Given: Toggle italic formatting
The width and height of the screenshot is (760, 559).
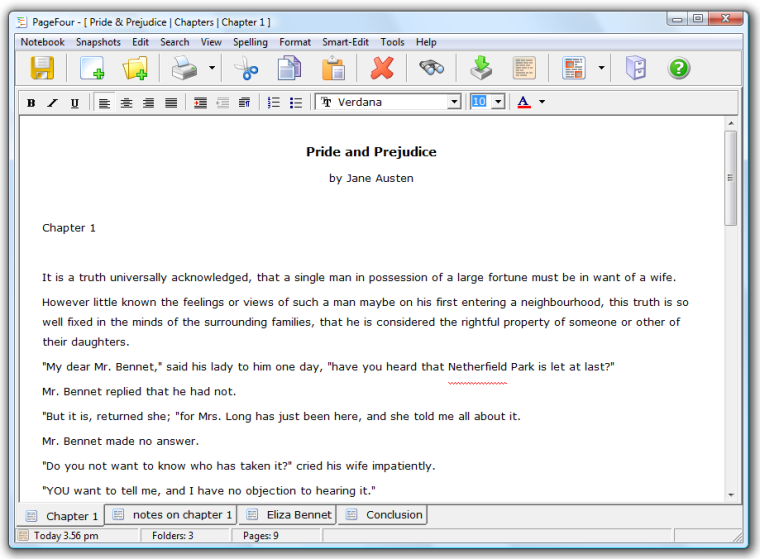Looking at the screenshot, I should click(x=53, y=103).
